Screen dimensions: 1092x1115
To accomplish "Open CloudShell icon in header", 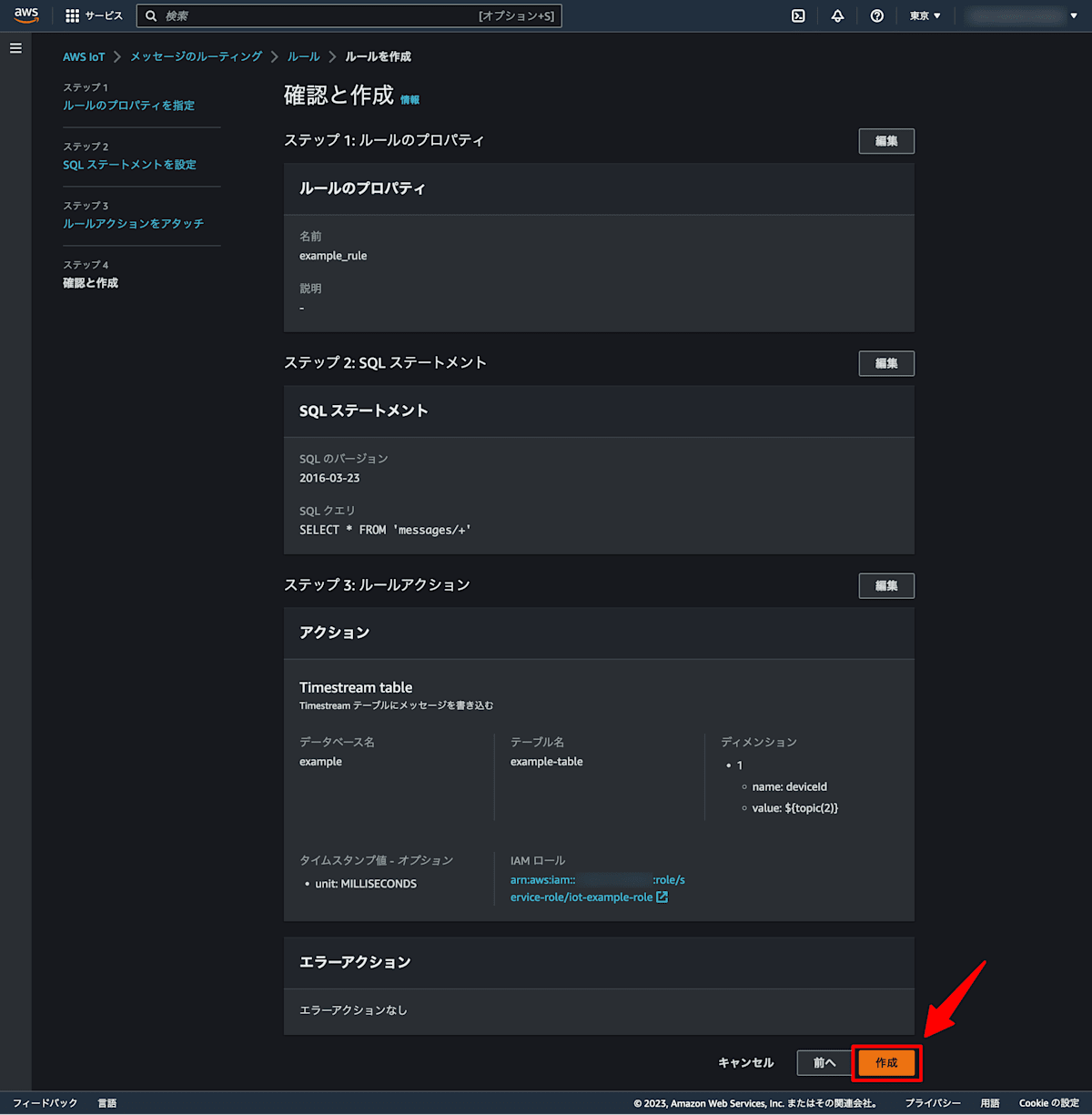I will coord(798,15).
